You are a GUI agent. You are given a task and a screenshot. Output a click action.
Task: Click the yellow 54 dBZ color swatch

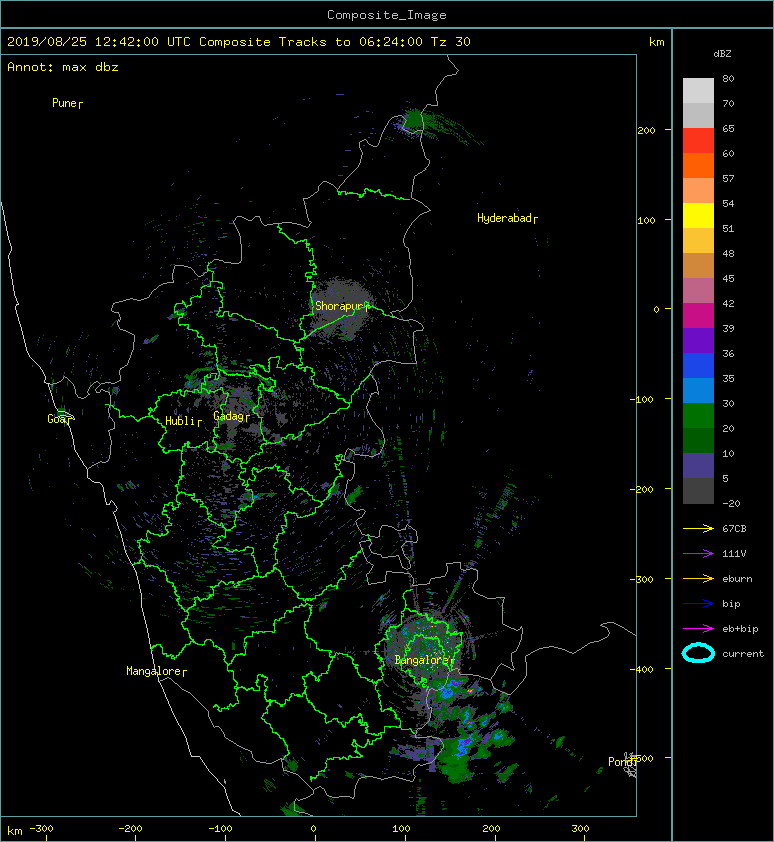(698, 215)
